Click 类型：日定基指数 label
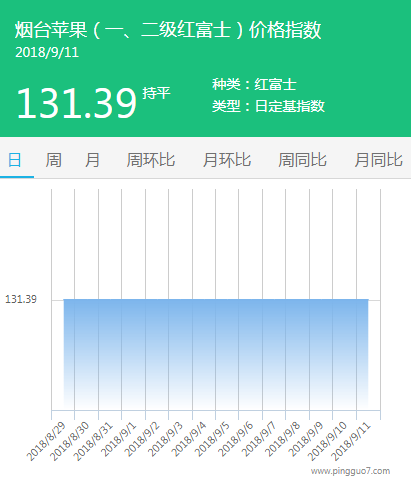The width and height of the screenshot is (411, 479). (x=268, y=106)
